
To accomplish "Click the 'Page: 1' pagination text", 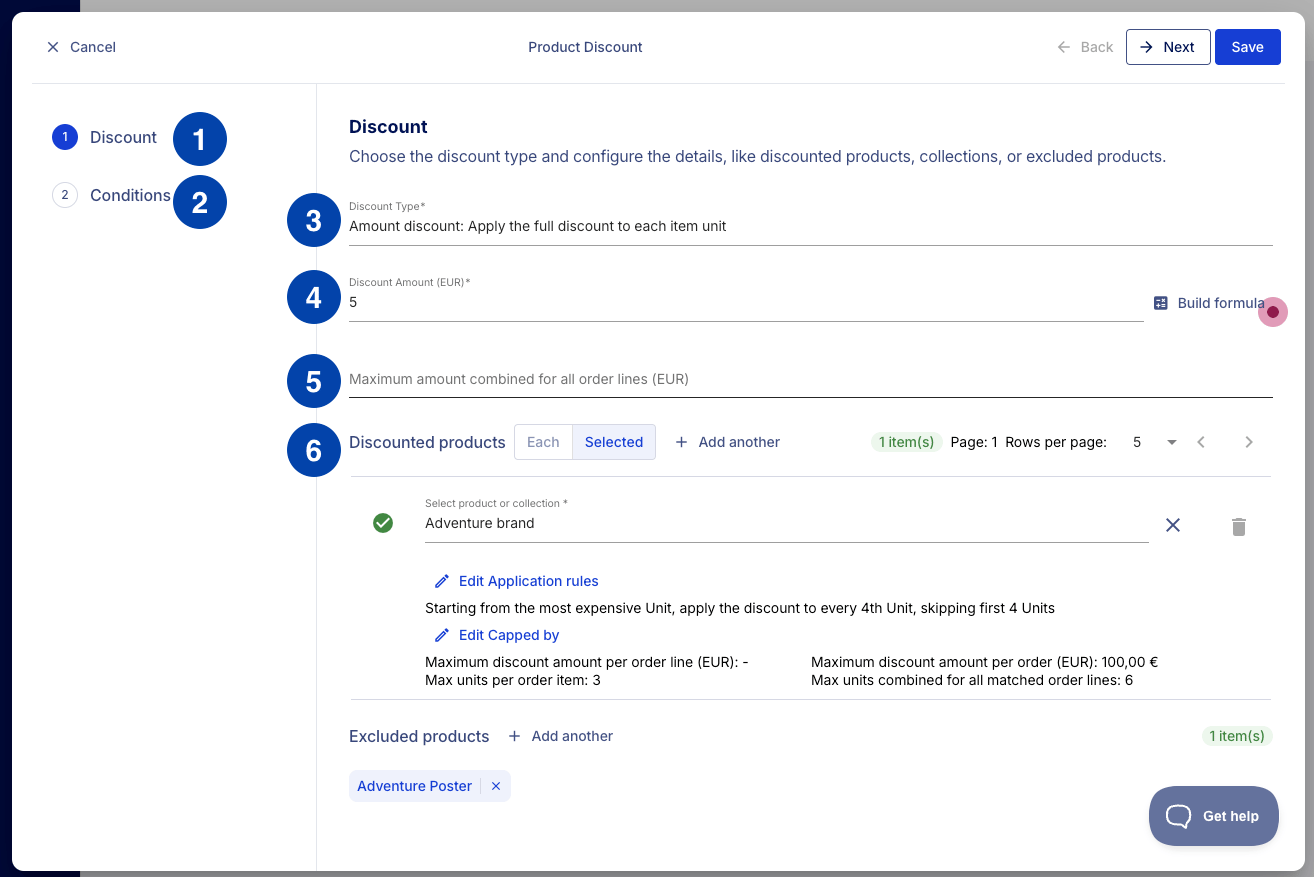I will [x=974, y=442].
